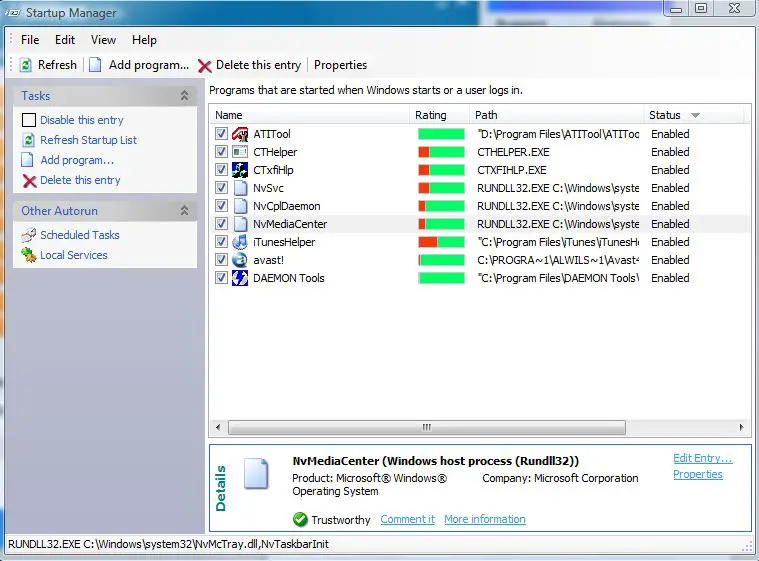Open the More information link
This screenshot has width=759, height=561.
tap(485, 519)
